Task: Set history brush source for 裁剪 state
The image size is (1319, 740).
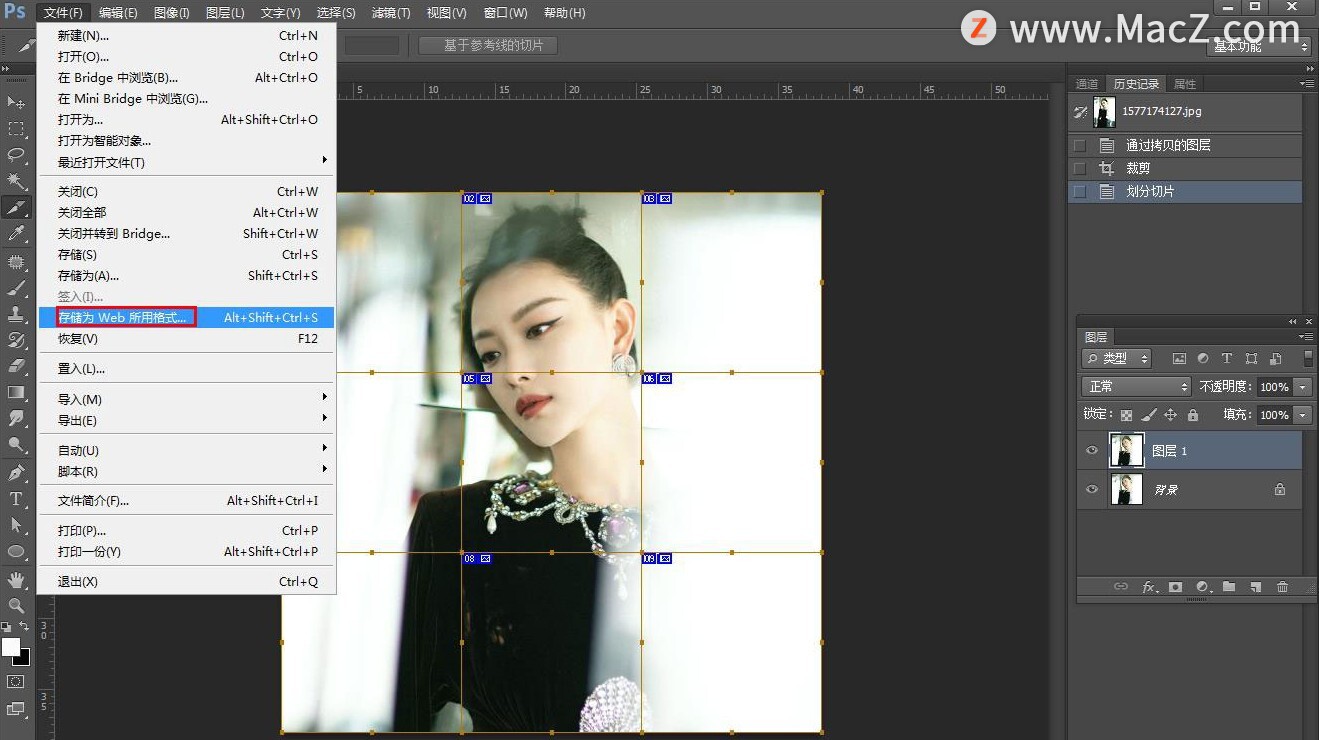Action: (1079, 168)
